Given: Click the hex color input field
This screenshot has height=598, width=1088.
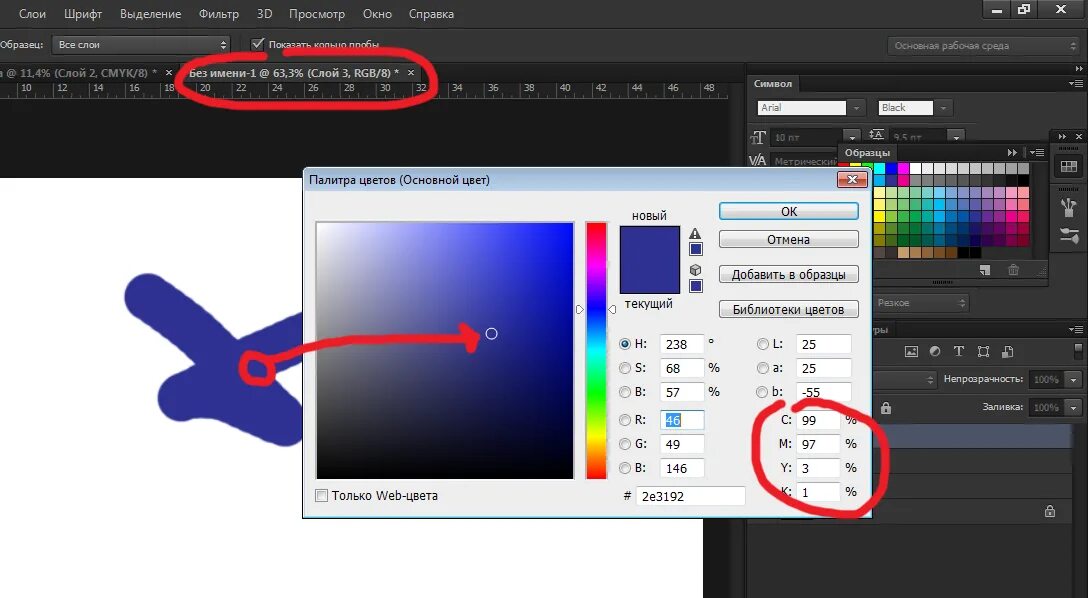Looking at the screenshot, I should tap(690, 496).
